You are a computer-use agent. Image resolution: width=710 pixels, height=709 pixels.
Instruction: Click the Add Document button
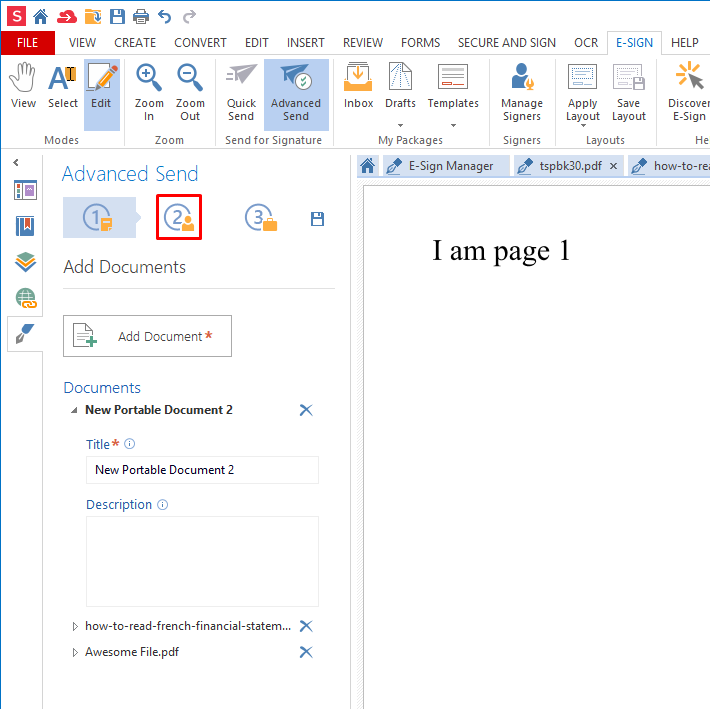pos(147,336)
